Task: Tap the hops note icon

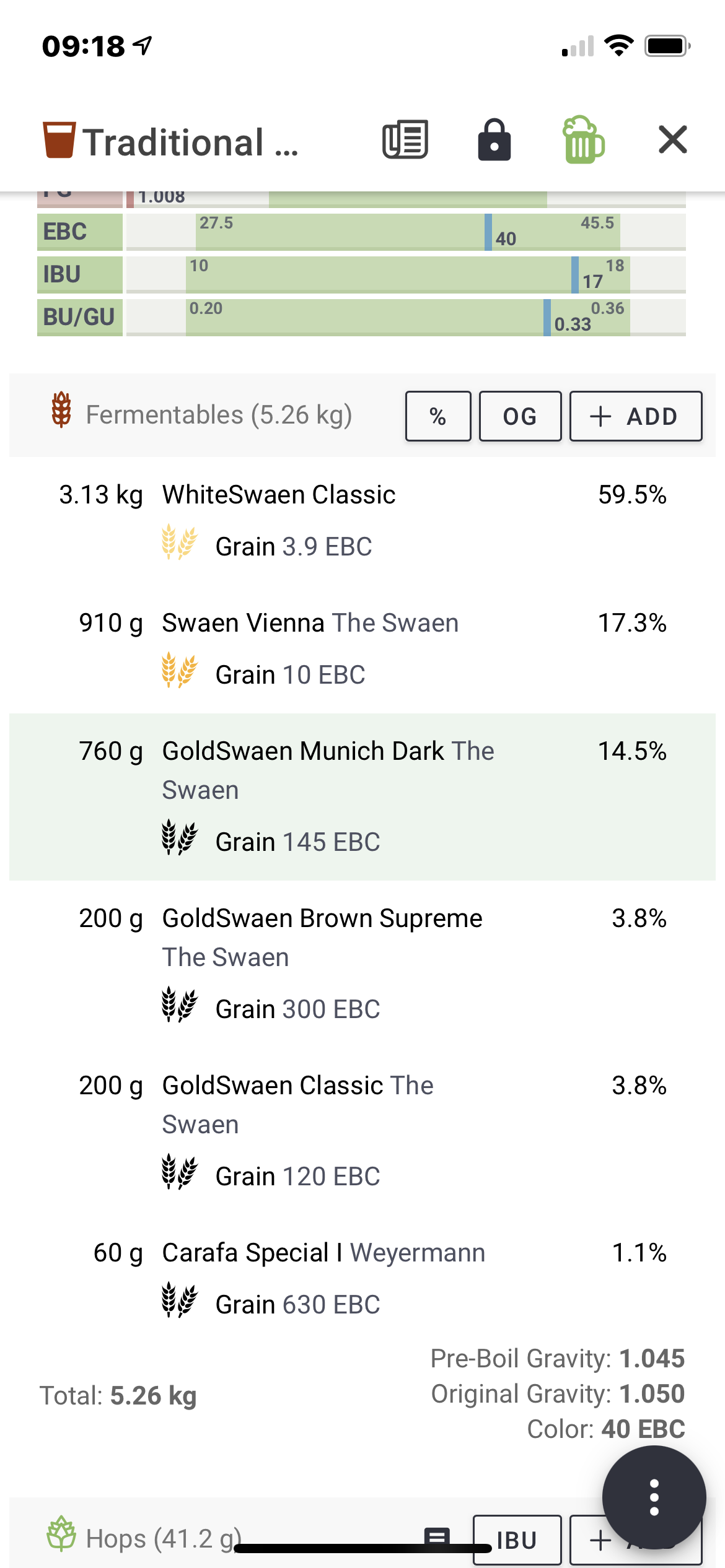Action: point(437,1538)
